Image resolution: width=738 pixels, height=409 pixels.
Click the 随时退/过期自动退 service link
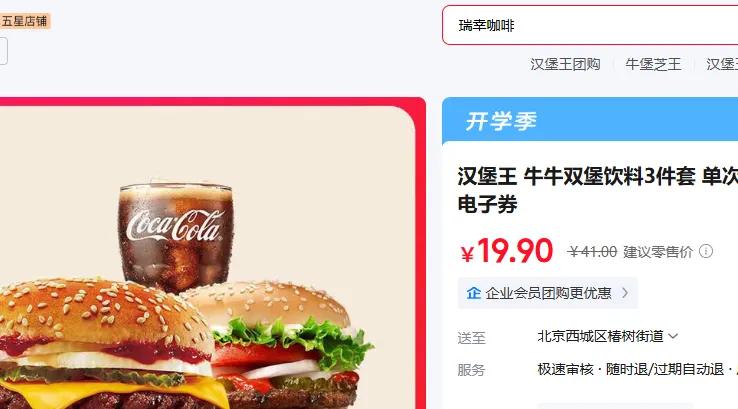pyautogui.click(x=665, y=369)
